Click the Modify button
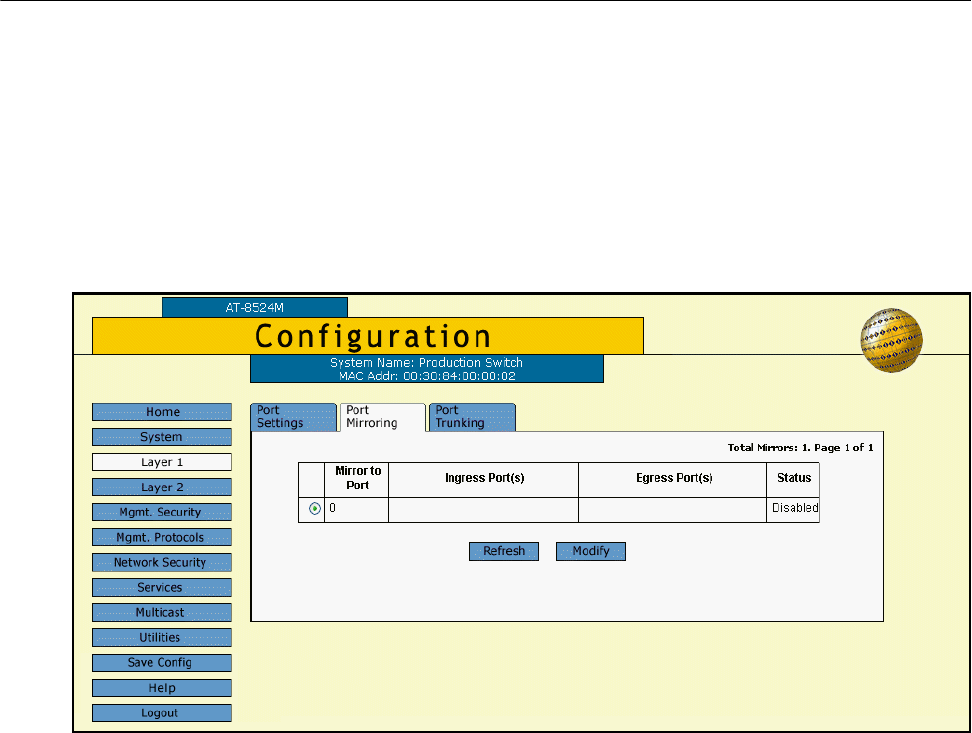 point(591,551)
